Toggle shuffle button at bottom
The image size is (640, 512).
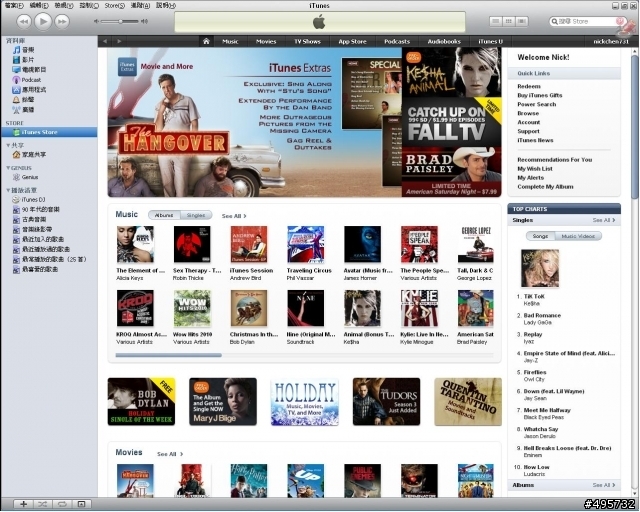(x=42, y=504)
